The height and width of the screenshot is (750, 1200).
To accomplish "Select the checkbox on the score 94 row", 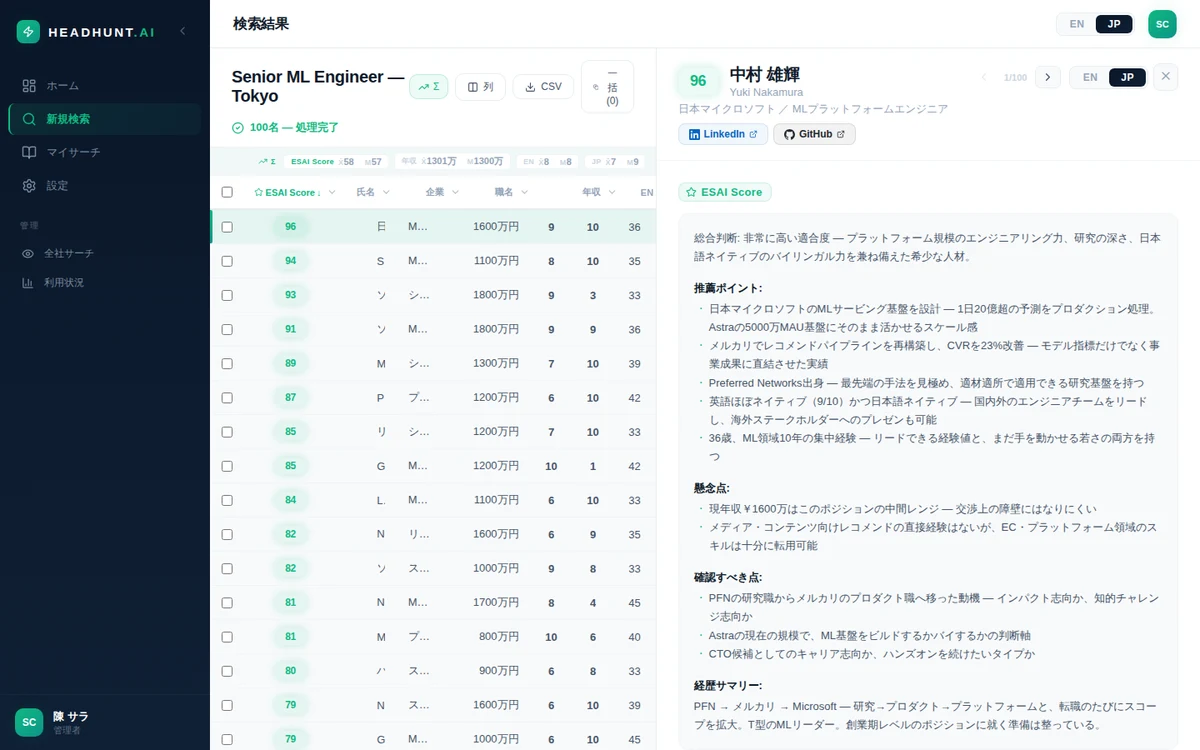I will pyautogui.click(x=227, y=260).
